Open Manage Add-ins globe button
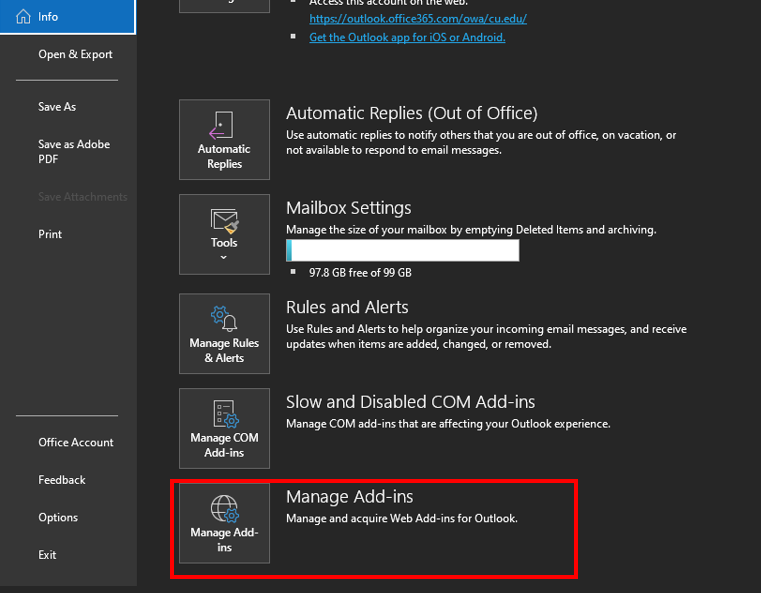Screen dimensions: 761x593 (224, 523)
